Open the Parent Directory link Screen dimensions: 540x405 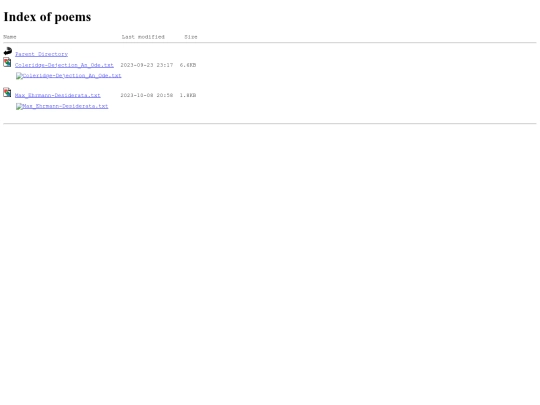pos(41,54)
